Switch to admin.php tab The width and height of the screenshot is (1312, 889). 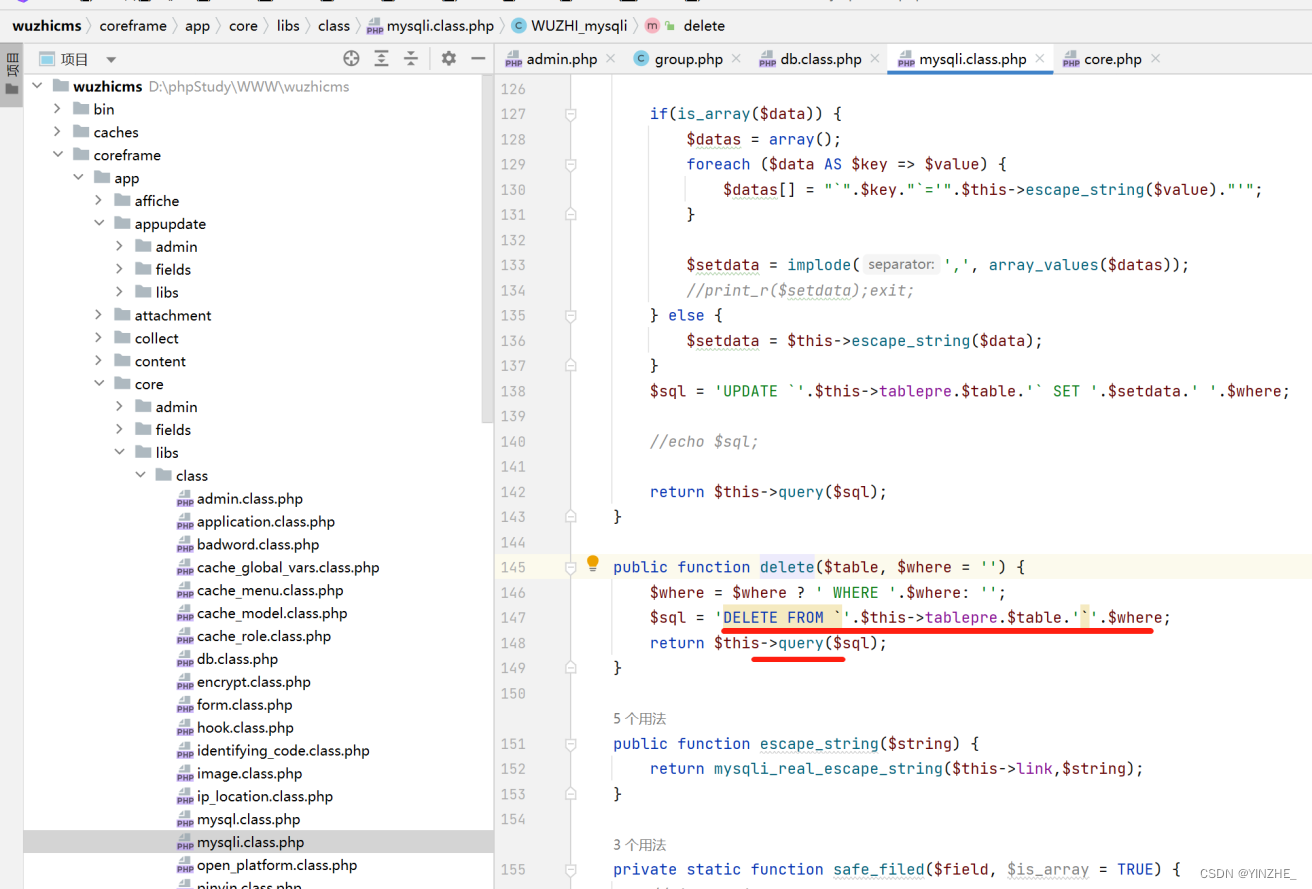(562, 59)
